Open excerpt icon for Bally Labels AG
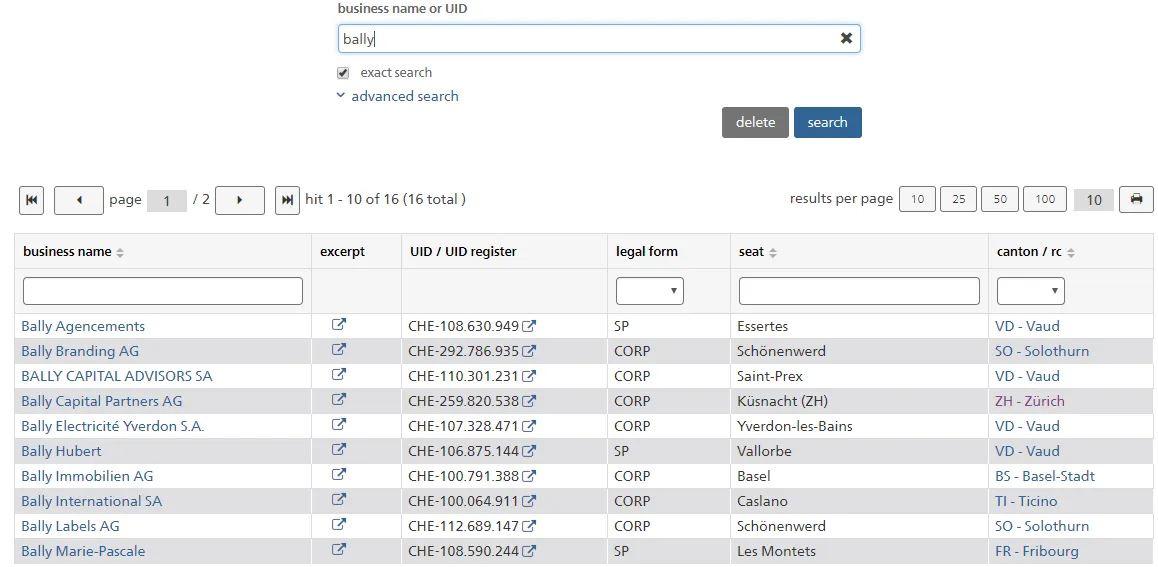The height and width of the screenshot is (567, 1158). [x=338, y=525]
